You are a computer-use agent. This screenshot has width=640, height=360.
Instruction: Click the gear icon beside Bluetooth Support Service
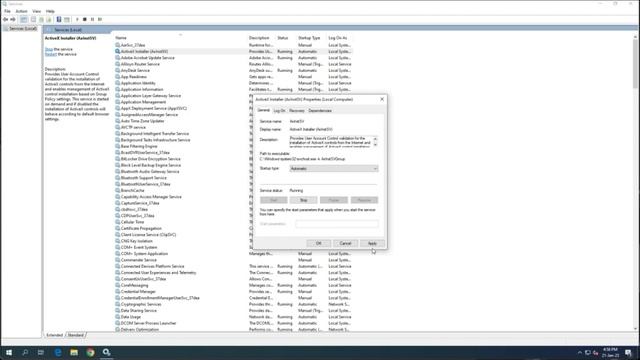(118, 178)
